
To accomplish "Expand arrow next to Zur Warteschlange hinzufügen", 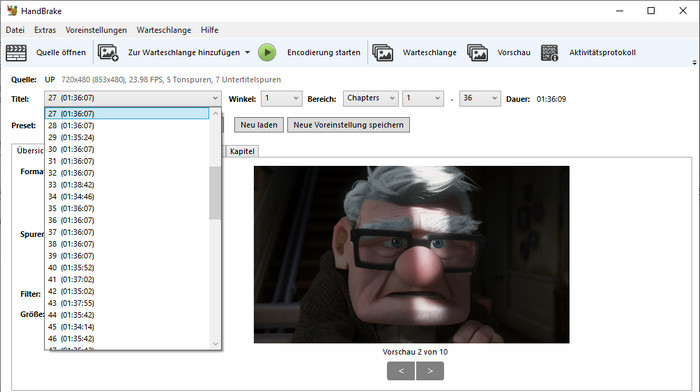I will pyautogui.click(x=247, y=52).
